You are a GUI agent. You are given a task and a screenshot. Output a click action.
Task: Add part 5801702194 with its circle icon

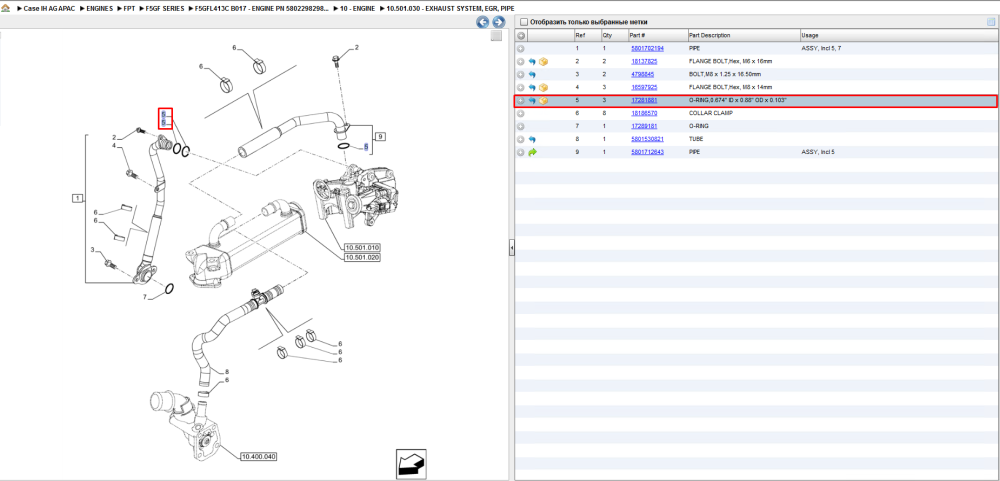521,48
